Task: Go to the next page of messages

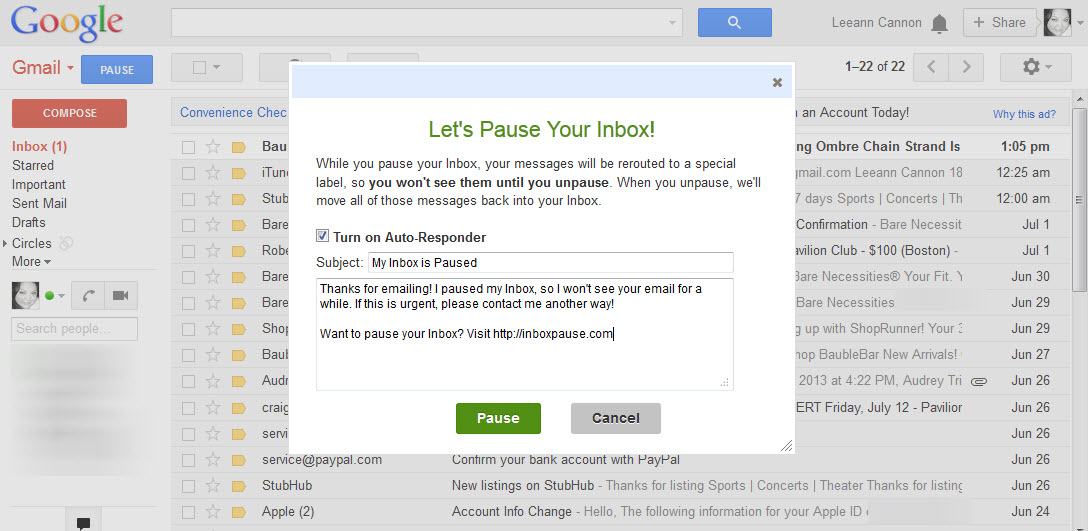Action: [x=967, y=67]
